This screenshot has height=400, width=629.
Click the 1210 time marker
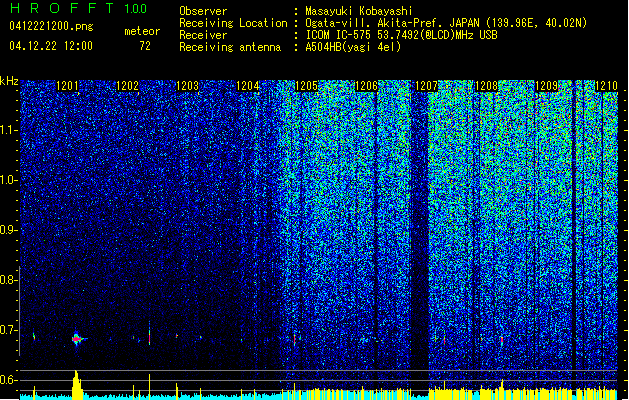tap(606, 86)
